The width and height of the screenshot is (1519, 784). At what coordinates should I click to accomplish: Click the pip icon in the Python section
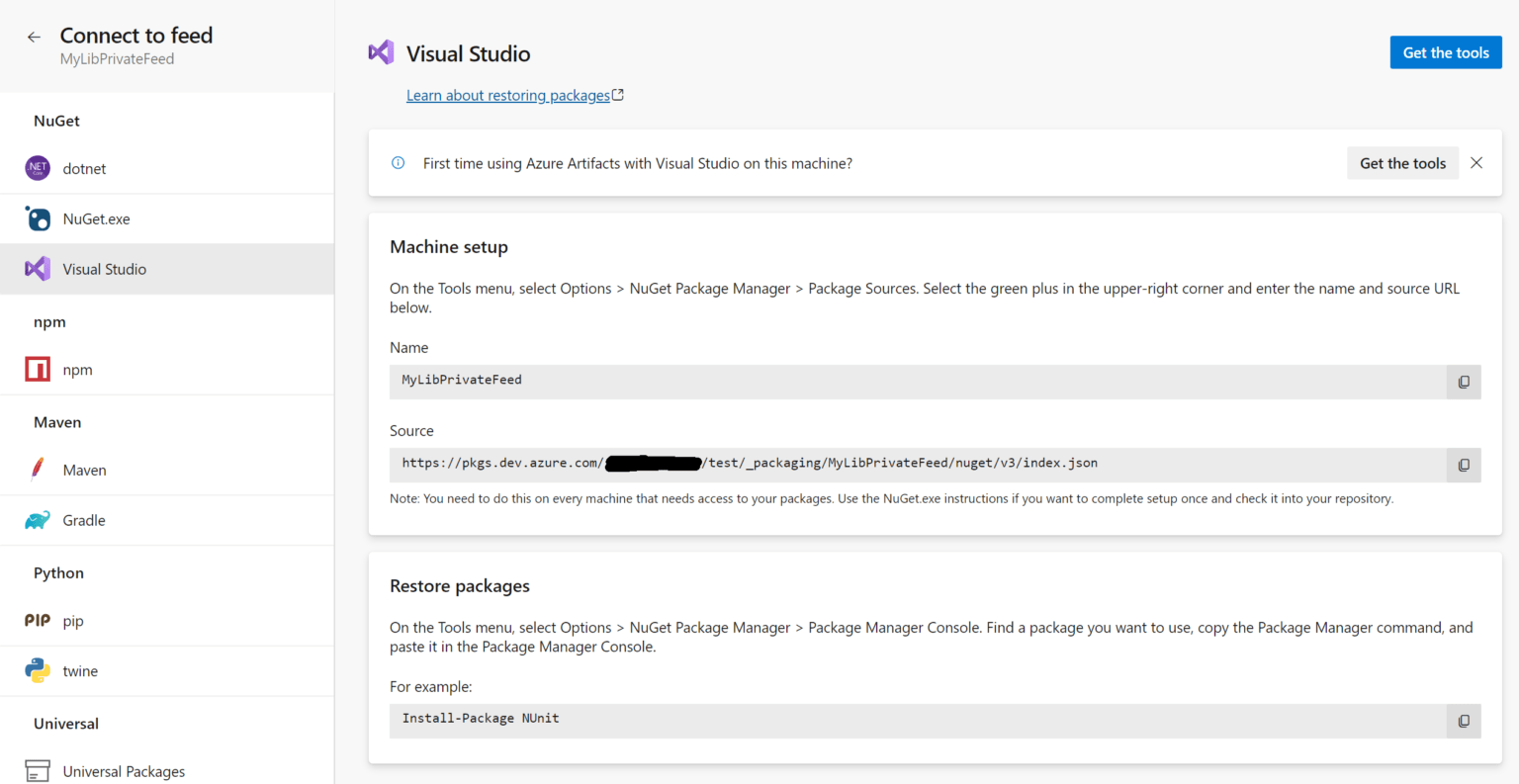coord(37,621)
